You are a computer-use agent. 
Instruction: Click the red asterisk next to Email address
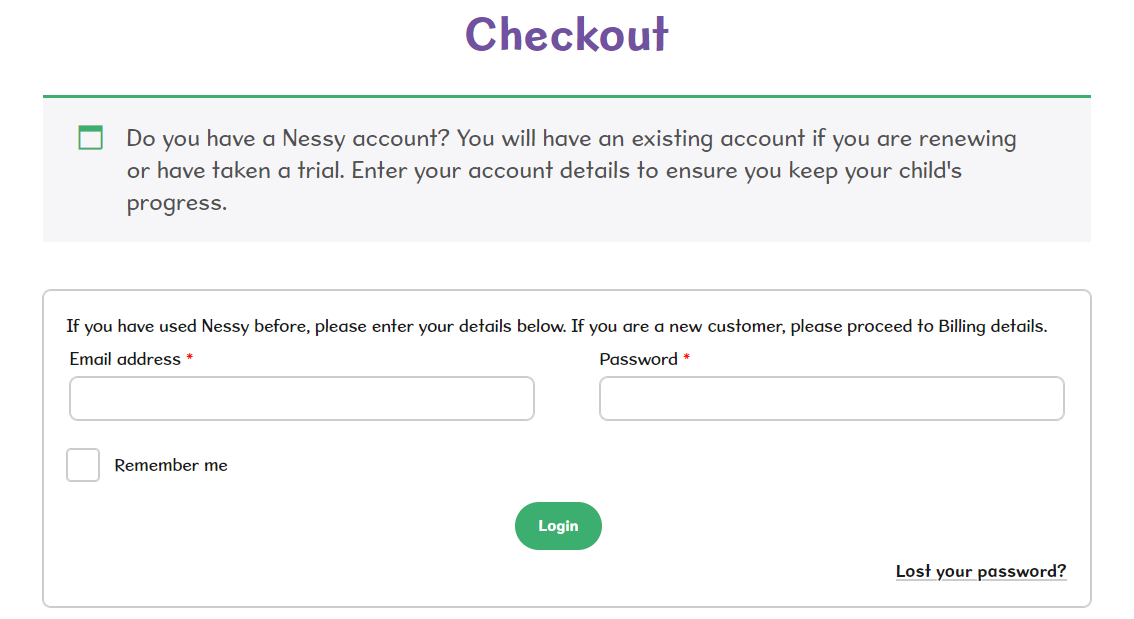point(188,357)
